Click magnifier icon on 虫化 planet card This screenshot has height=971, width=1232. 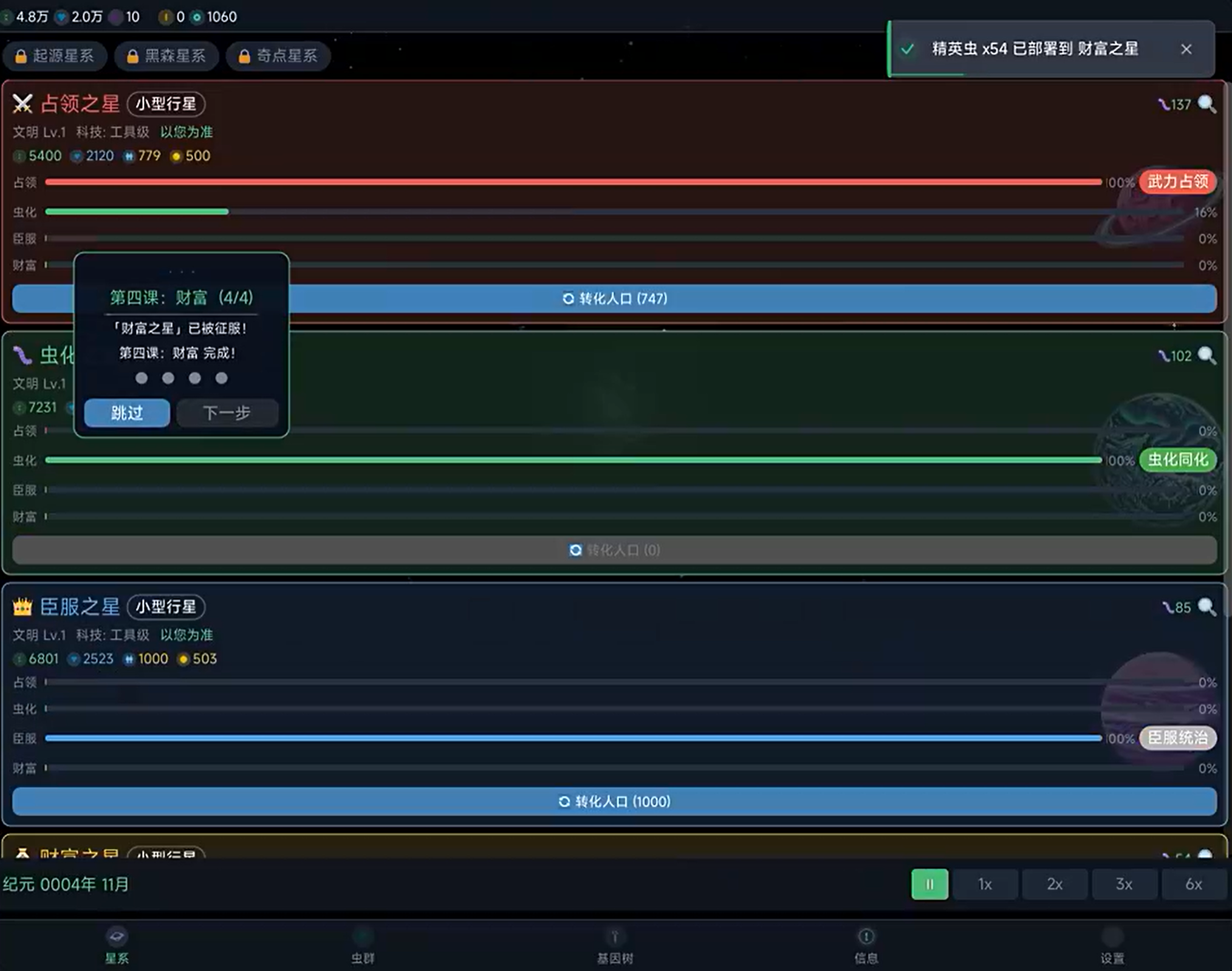1206,356
